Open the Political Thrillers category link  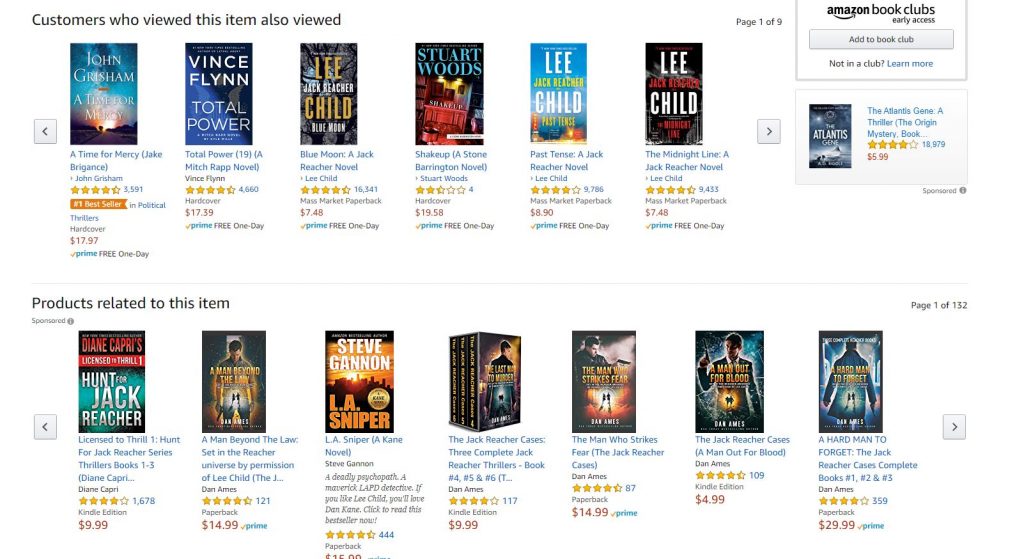click(x=118, y=211)
